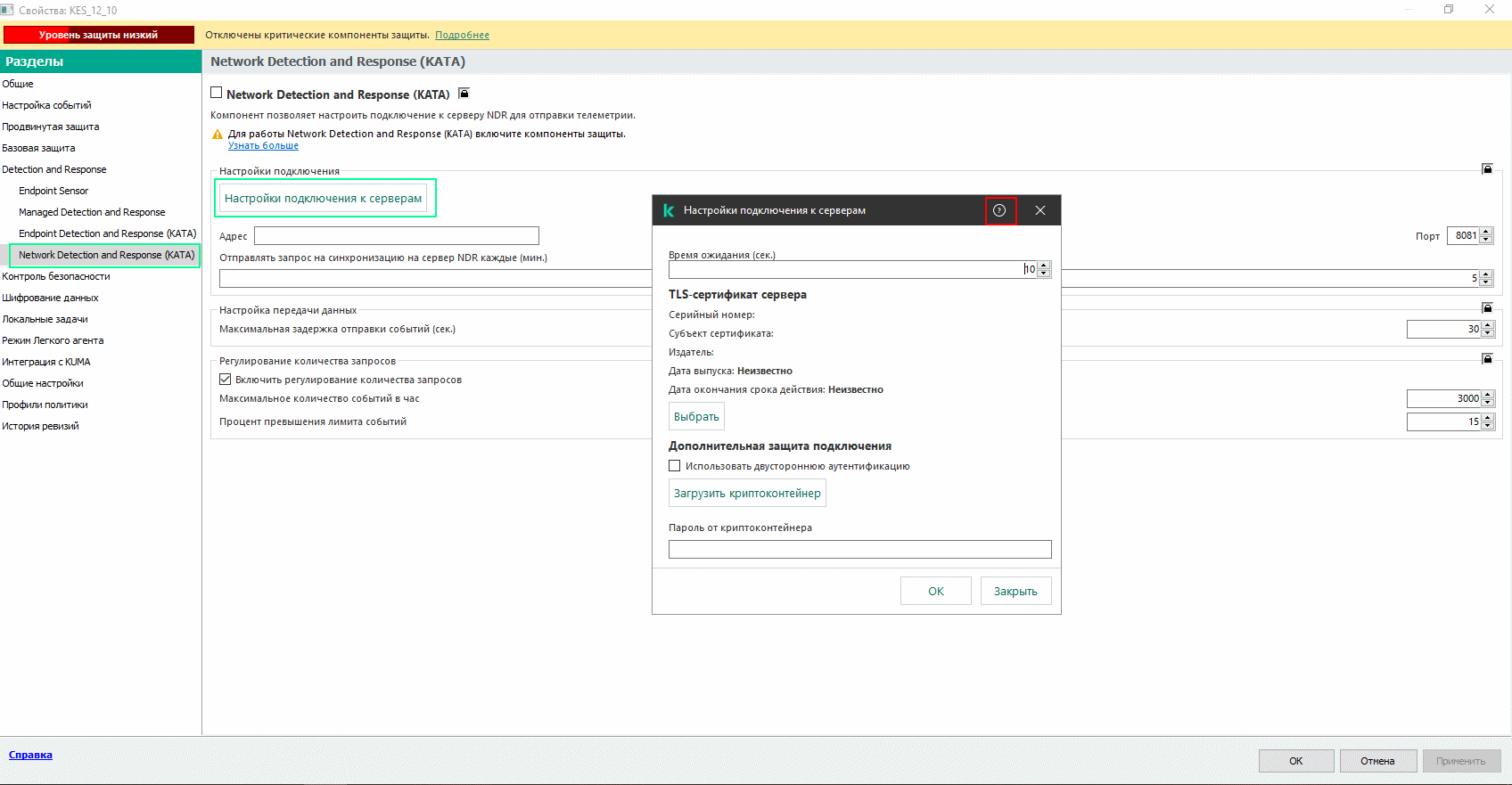Click the Время ожидания input field
Image resolution: width=1512 pixels, height=785 pixels.
(852, 269)
